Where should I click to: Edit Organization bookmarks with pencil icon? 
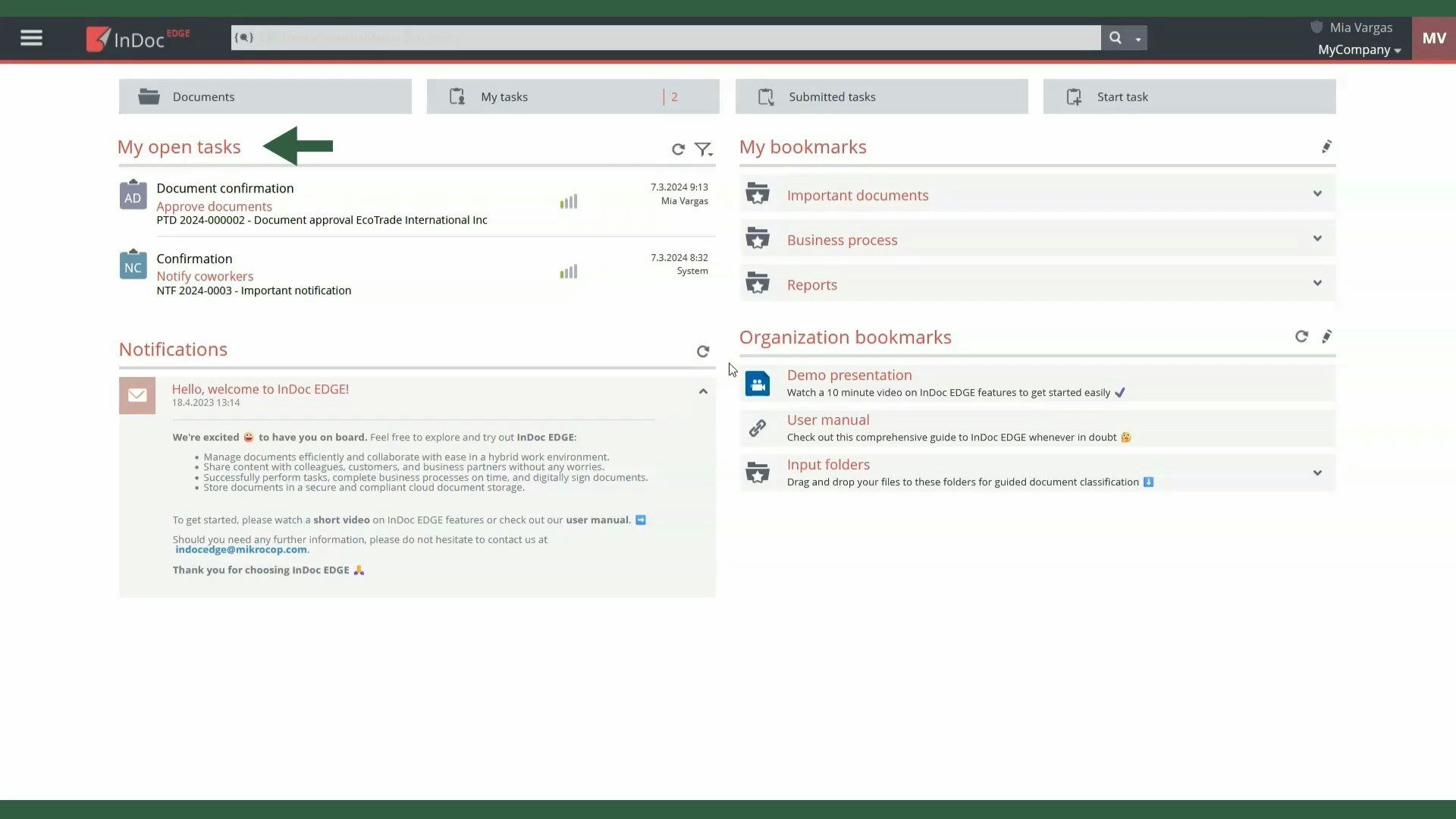coord(1326,336)
